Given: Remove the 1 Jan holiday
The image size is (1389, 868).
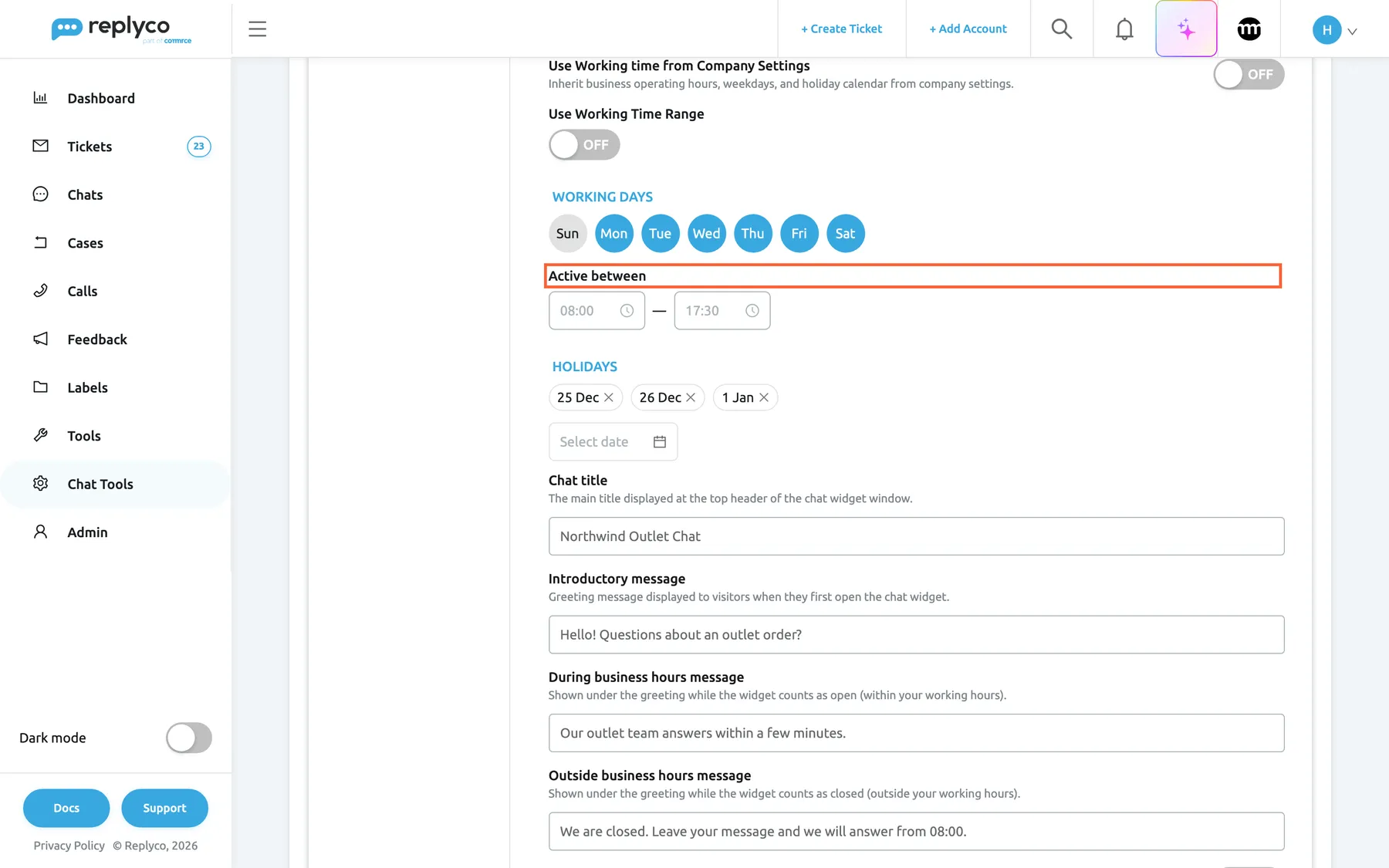Looking at the screenshot, I should tap(764, 397).
